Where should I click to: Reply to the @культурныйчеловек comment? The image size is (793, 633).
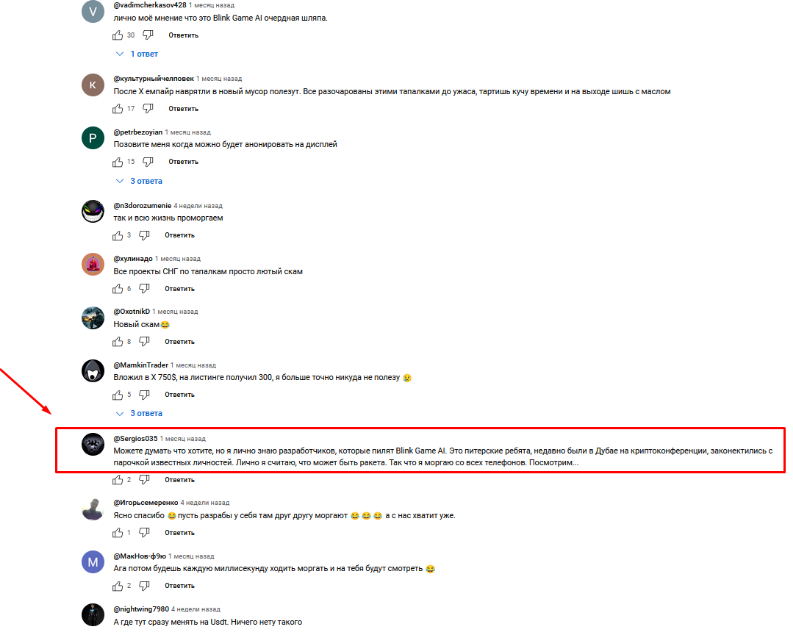tap(183, 109)
